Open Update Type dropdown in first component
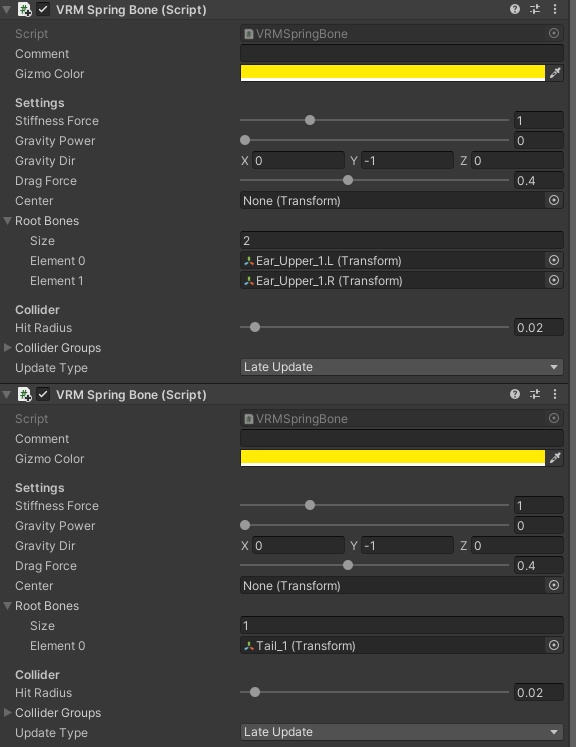Screen dimensions: 576x747 point(402,367)
